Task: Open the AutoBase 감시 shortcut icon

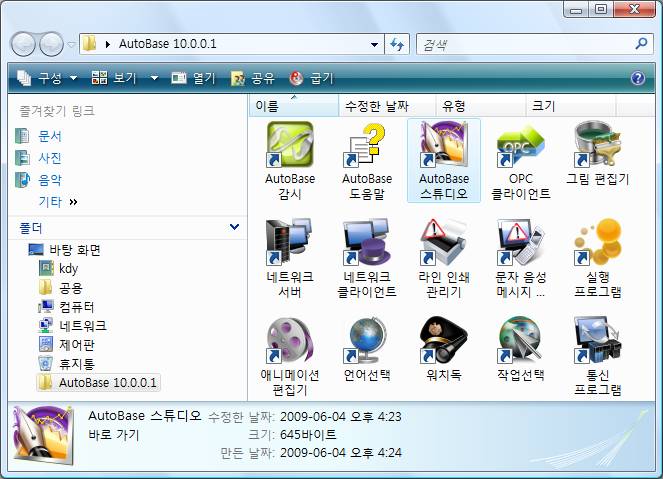Action: 290,145
